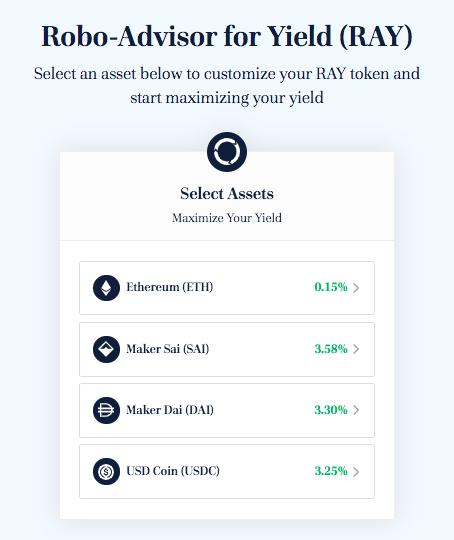The height and width of the screenshot is (540, 454).
Task: Click the Maker Dai D-shaped icon
Action: point(106,410)
